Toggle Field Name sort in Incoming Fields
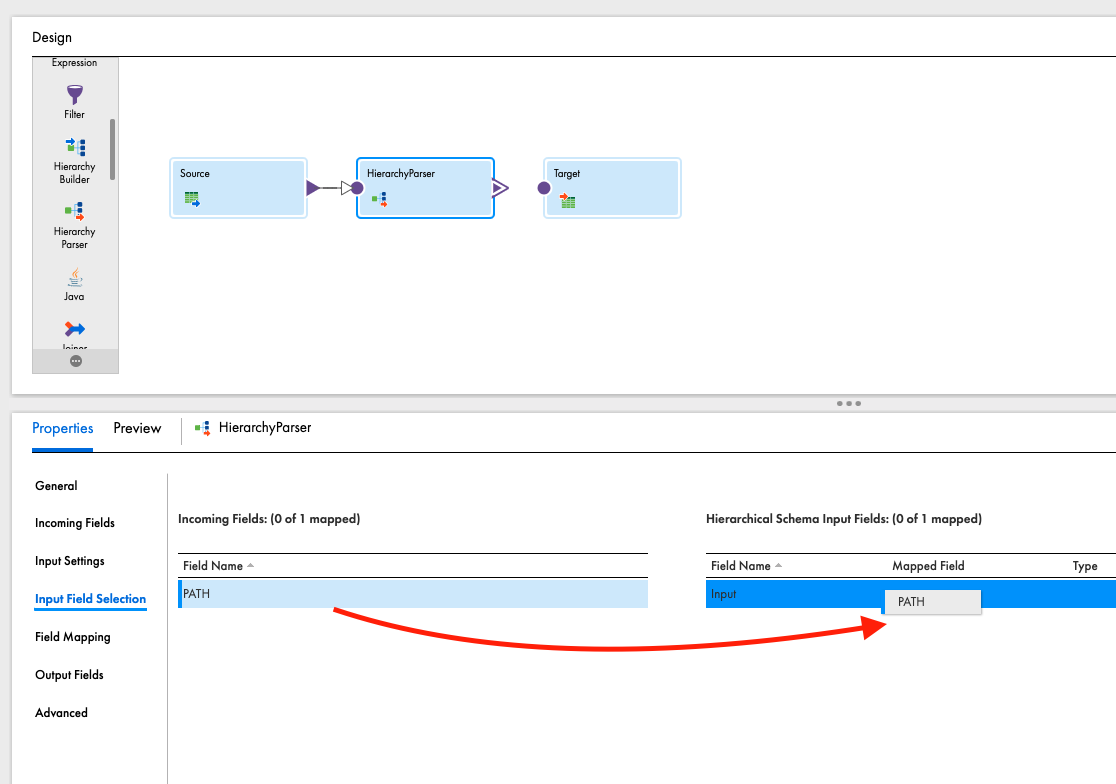This screenshot has height=784, width=1116. [x=219, y=565]
